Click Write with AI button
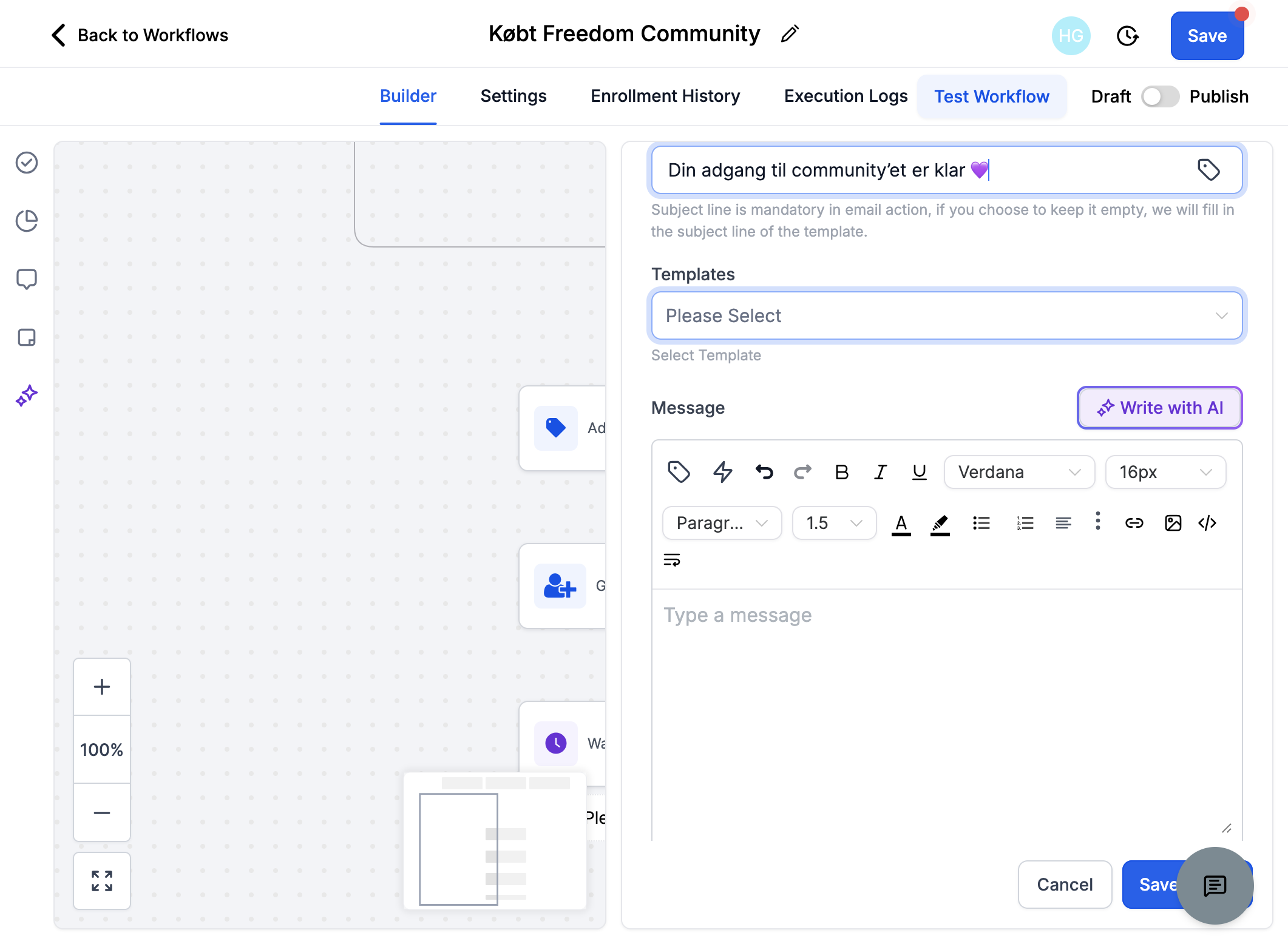Image resolution: width=1288 pixels, height=944 pixels. coord(1159,408)
